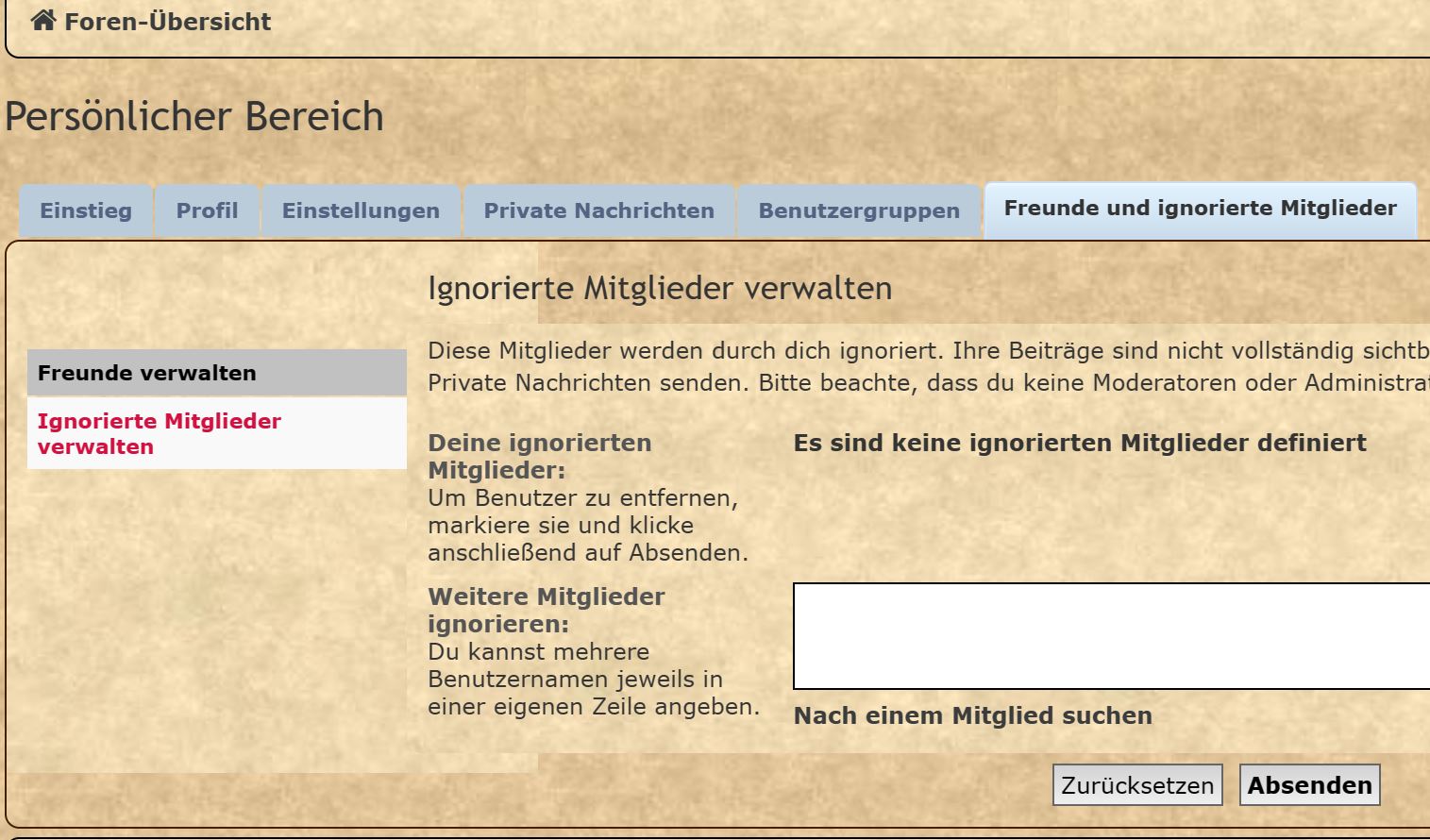
Task: Switch to the Einstieg tab
Action: tap(86, 210)
